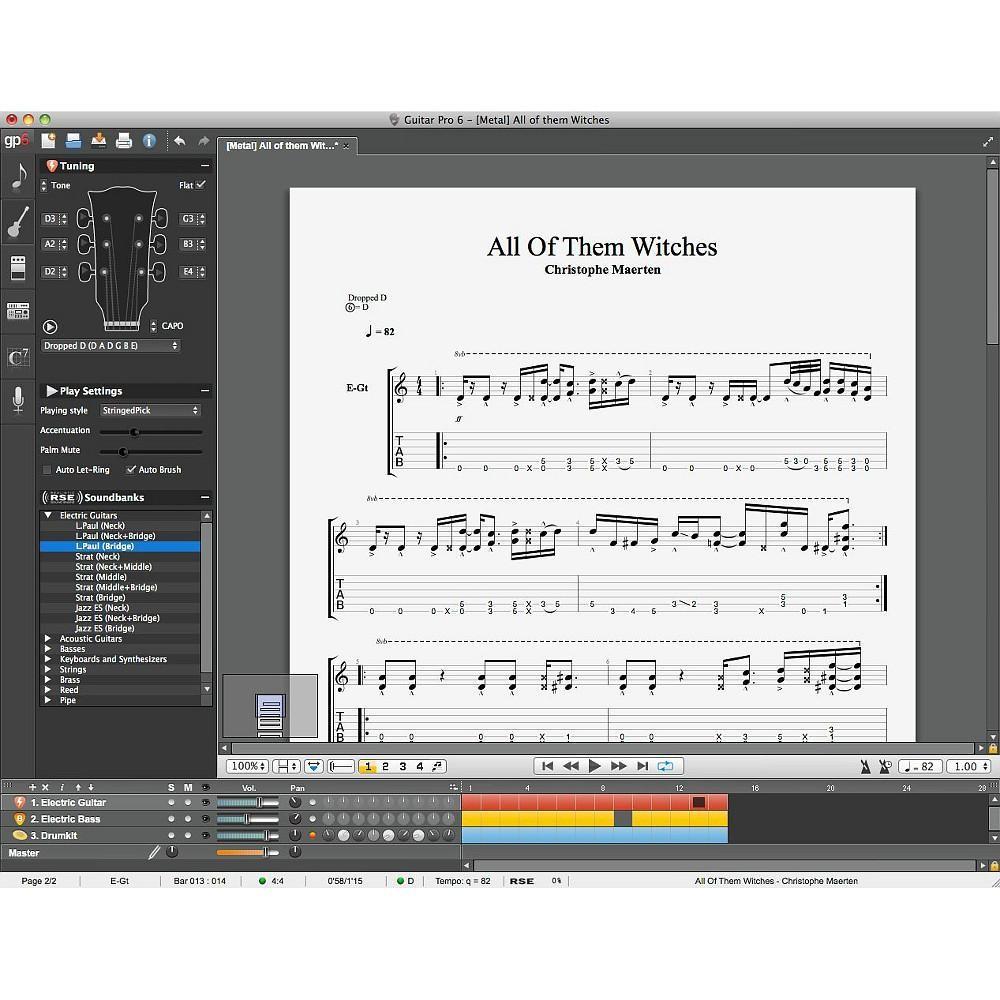Select the dark bar block in guitar timeline
Screen dimensions: 1000x1000
click(x=699, y=802)
